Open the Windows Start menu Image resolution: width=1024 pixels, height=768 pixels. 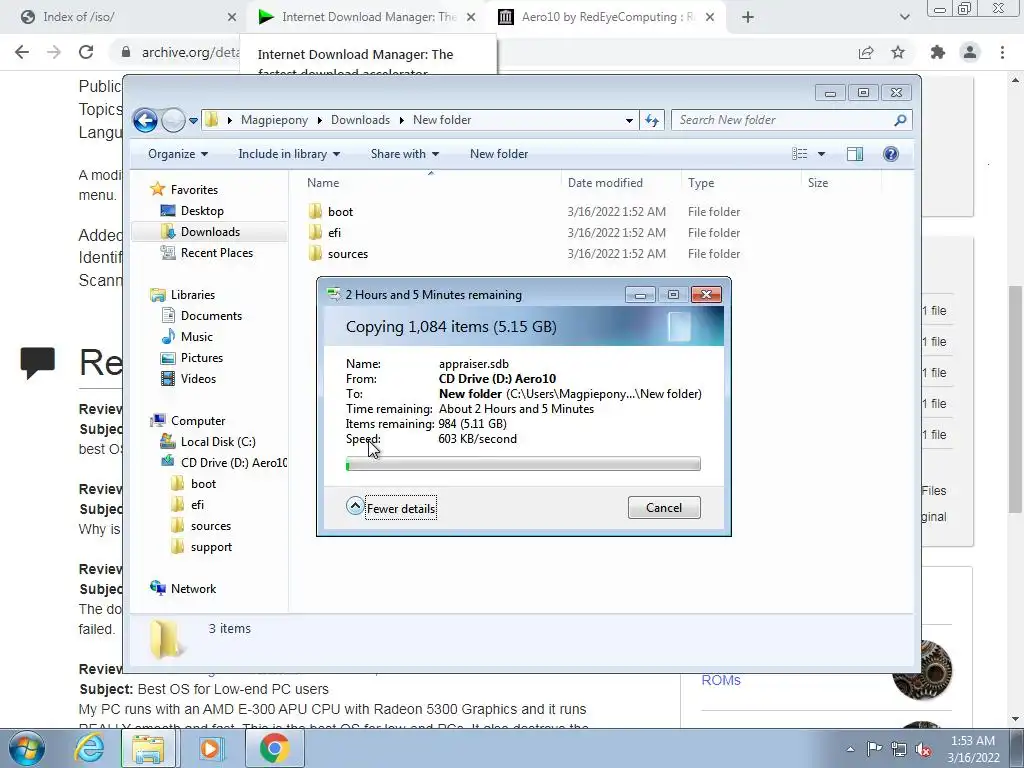coord(27,748)
